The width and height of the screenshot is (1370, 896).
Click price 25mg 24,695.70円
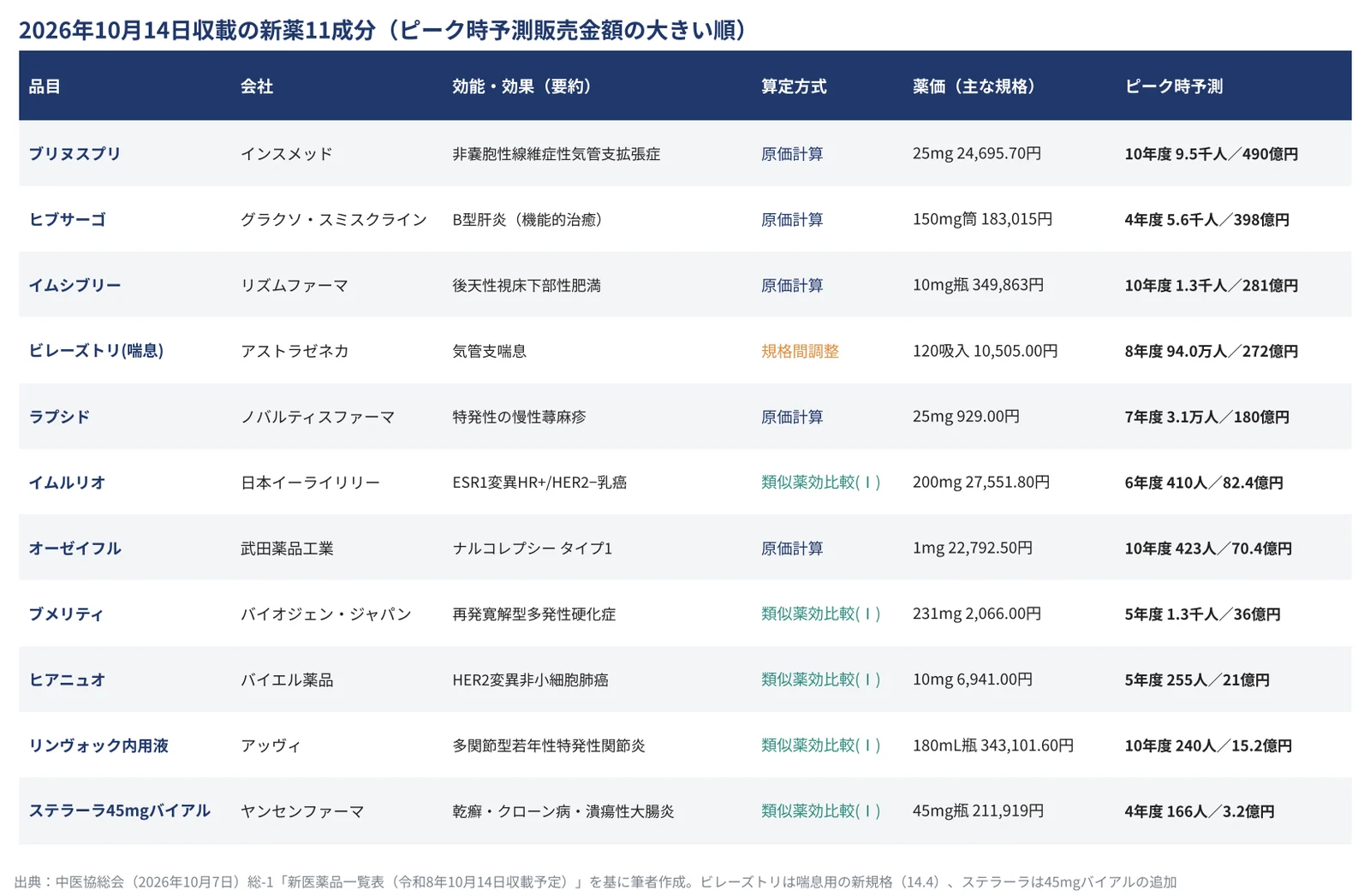976,154
